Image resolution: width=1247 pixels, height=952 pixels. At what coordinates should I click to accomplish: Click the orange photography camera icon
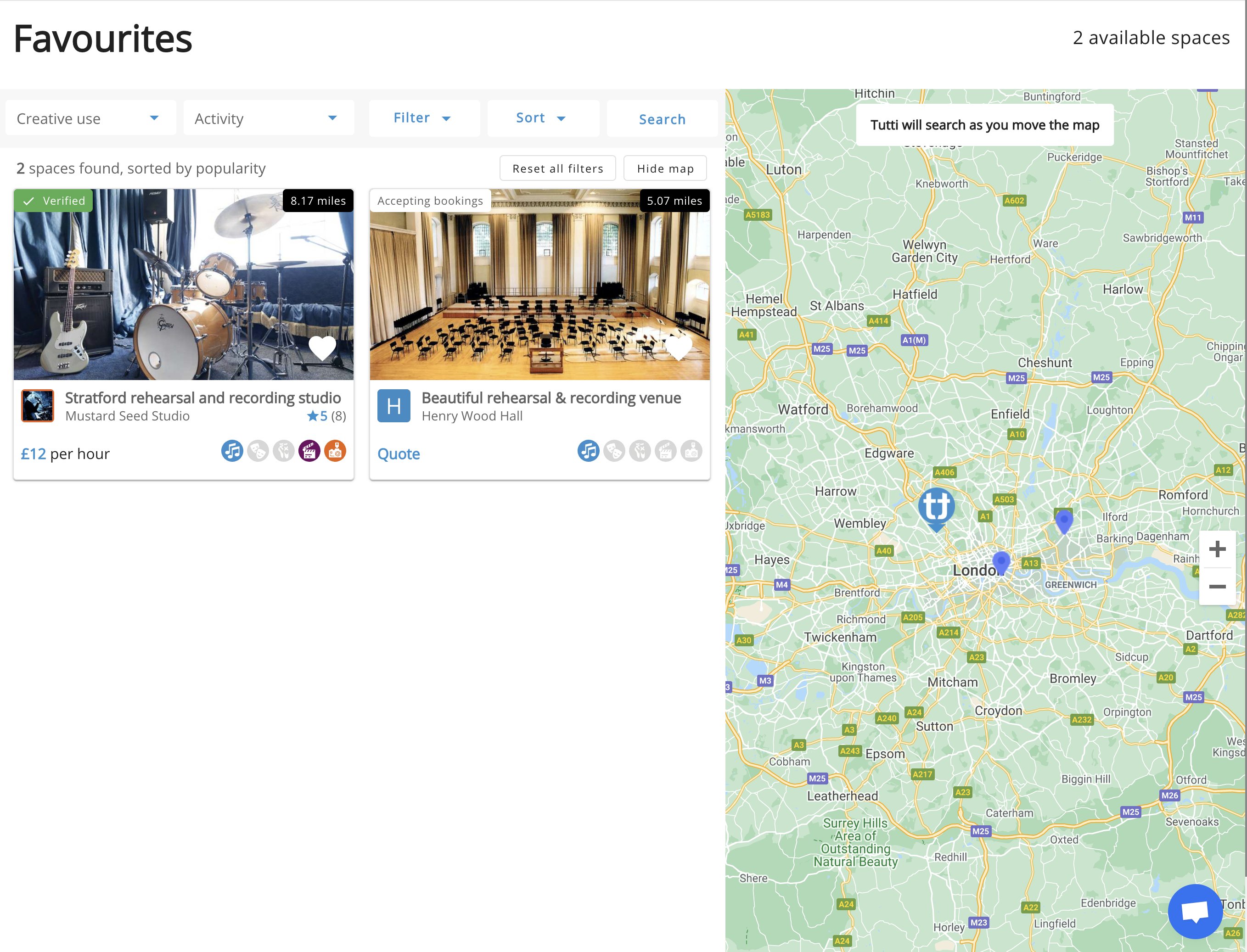335,451
